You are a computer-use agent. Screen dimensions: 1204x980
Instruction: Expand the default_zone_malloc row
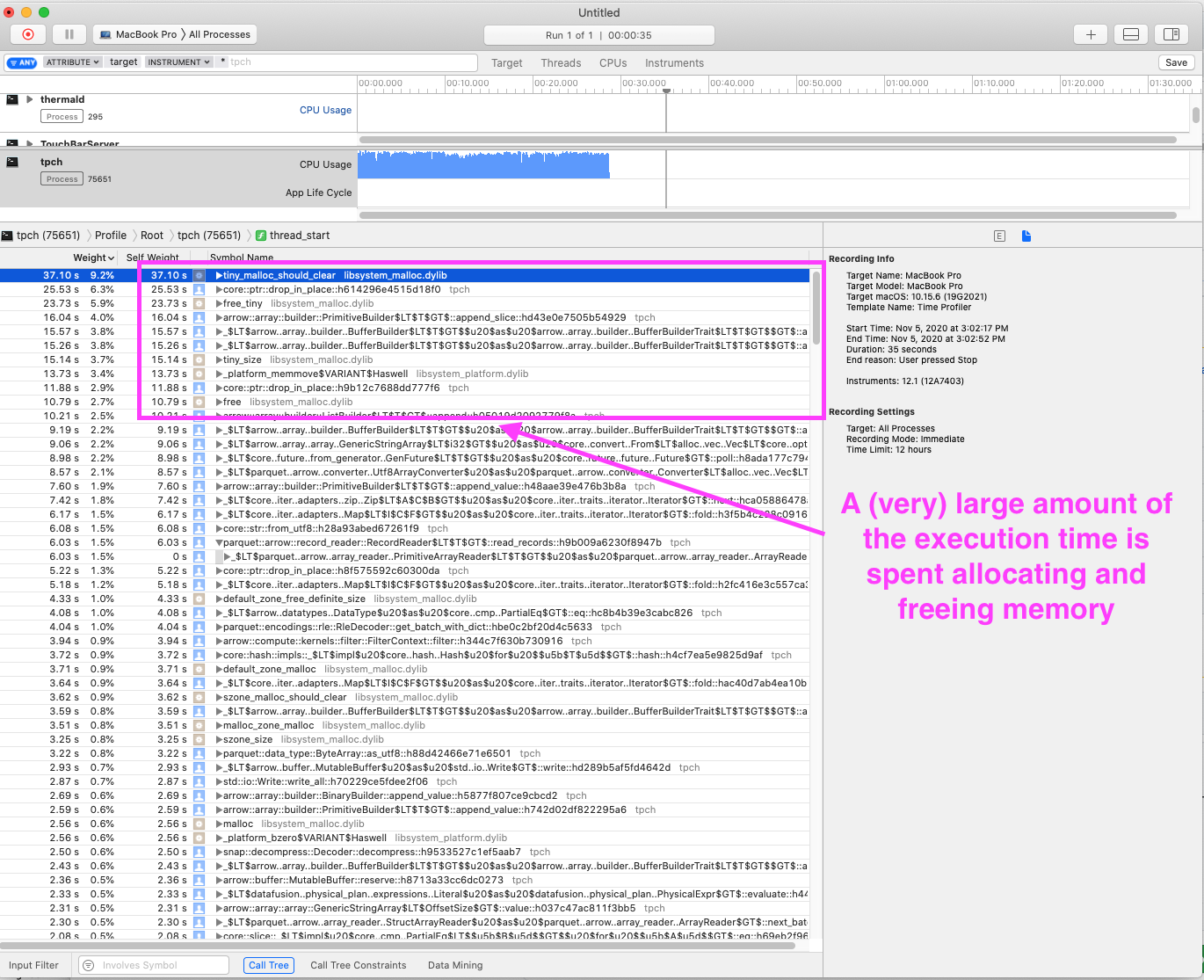click(x=219, y=669)
